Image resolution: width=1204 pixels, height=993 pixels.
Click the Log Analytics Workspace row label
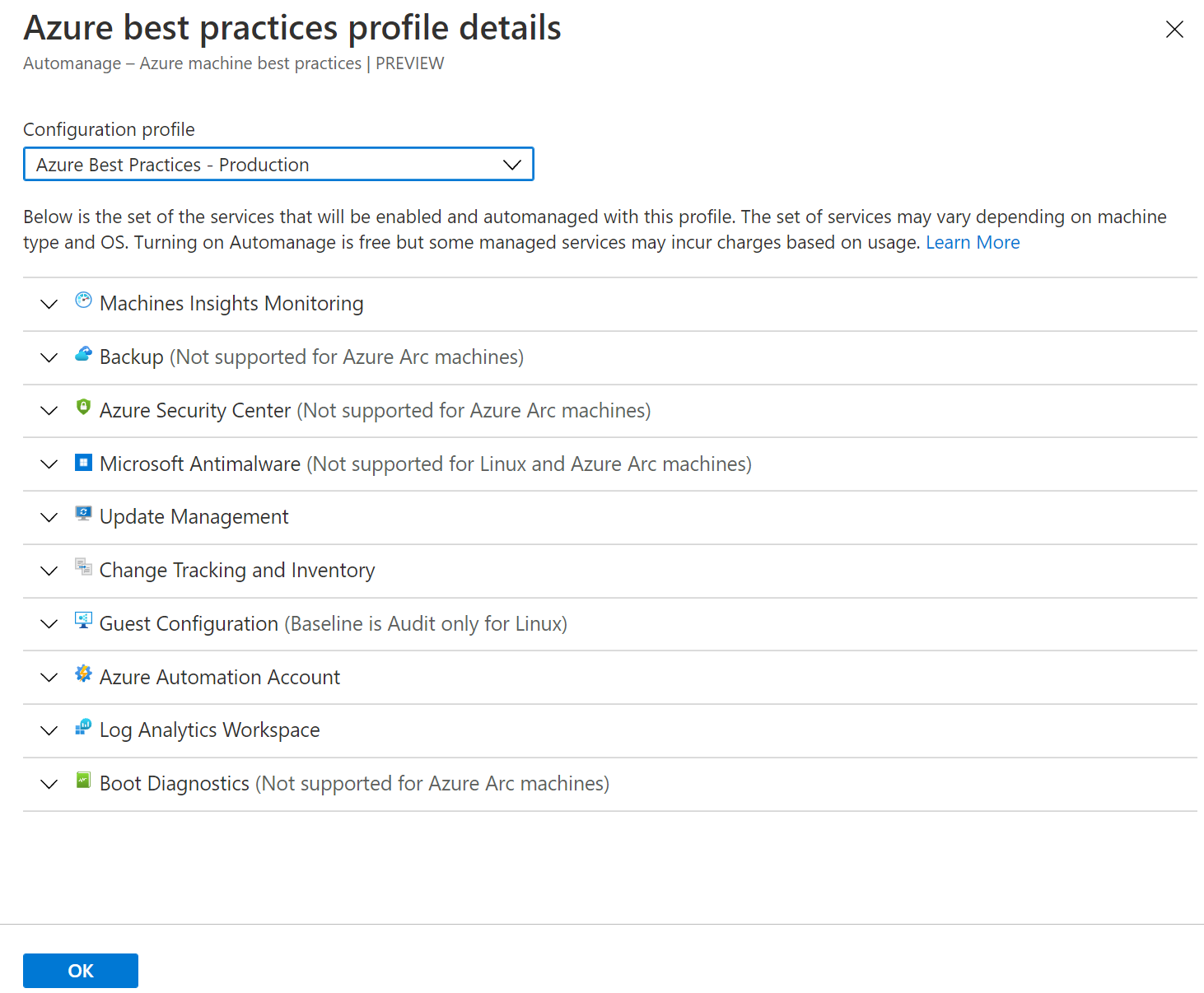[209, 730]
